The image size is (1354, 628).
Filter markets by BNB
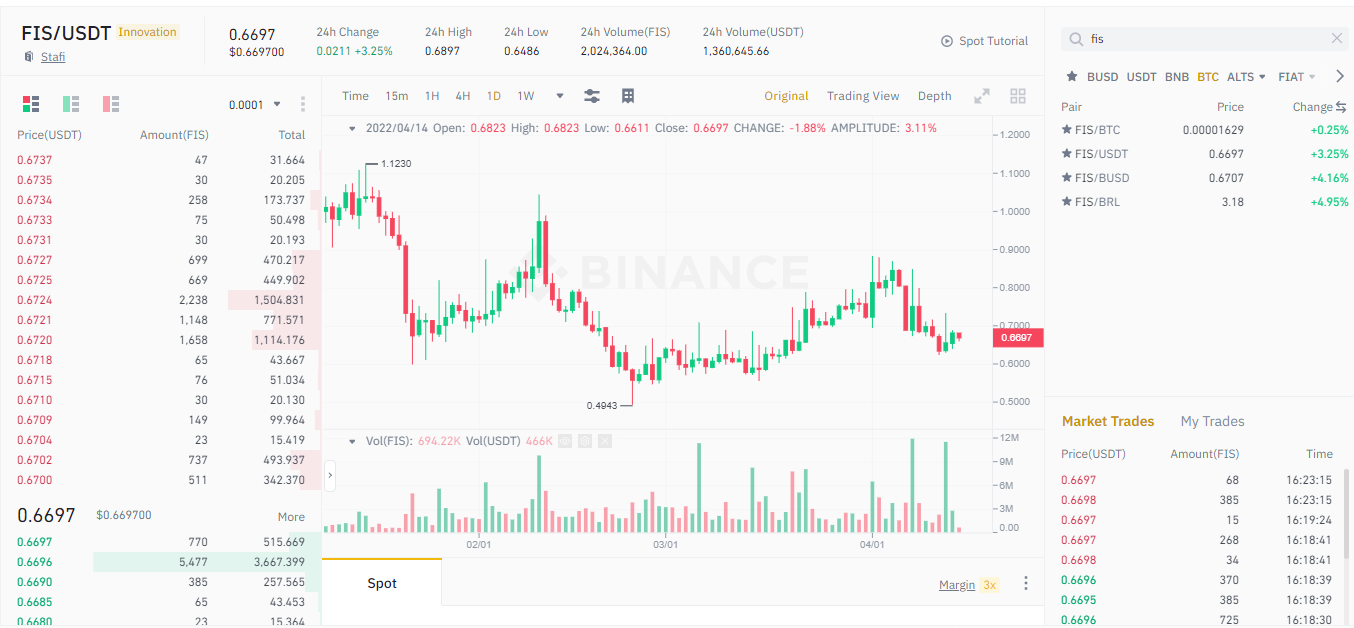click(1177, 77)
